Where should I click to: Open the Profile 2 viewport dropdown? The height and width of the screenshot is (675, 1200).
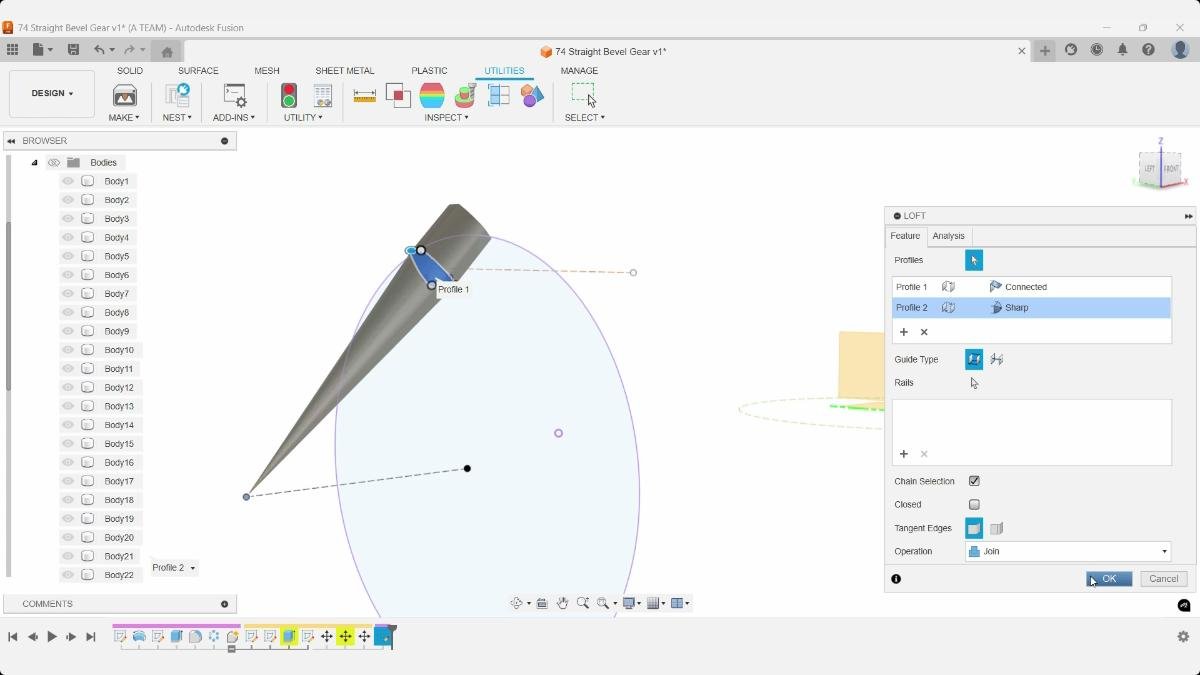click(174, 568)
